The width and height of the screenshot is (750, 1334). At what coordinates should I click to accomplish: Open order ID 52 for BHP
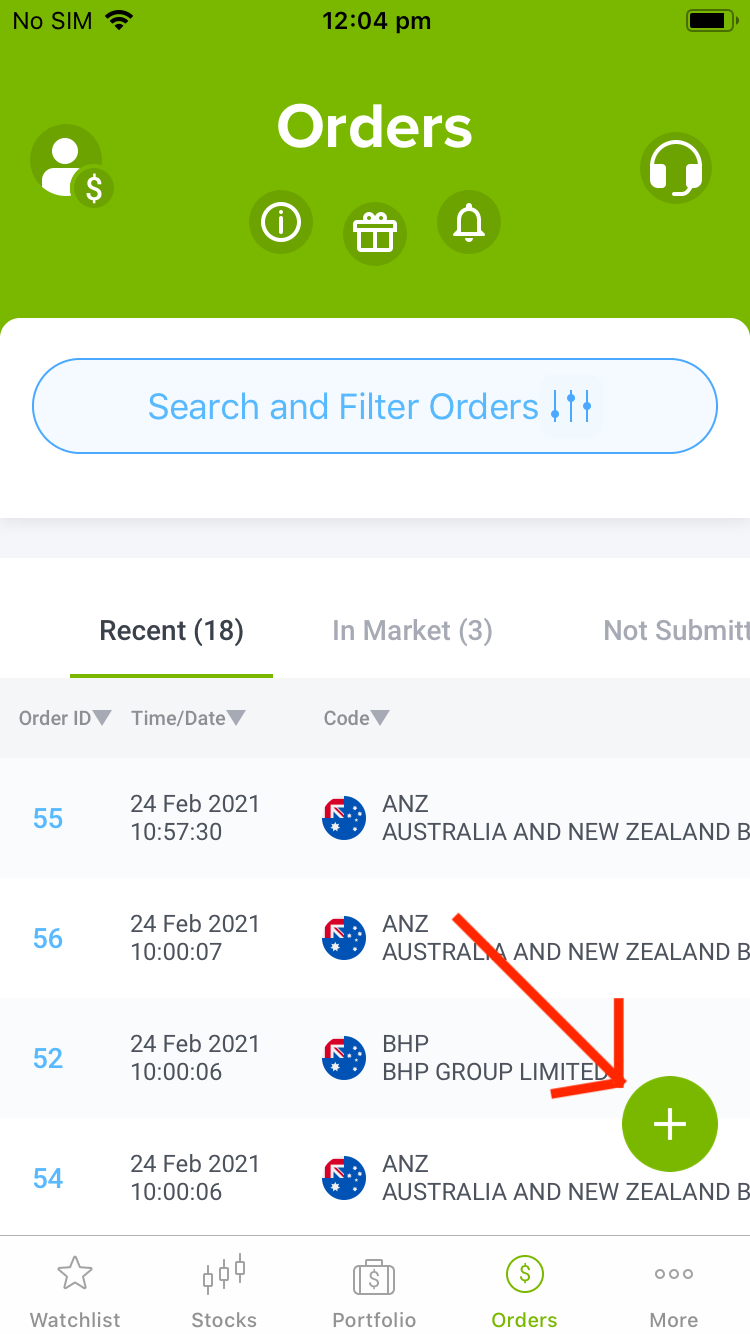48,1058
